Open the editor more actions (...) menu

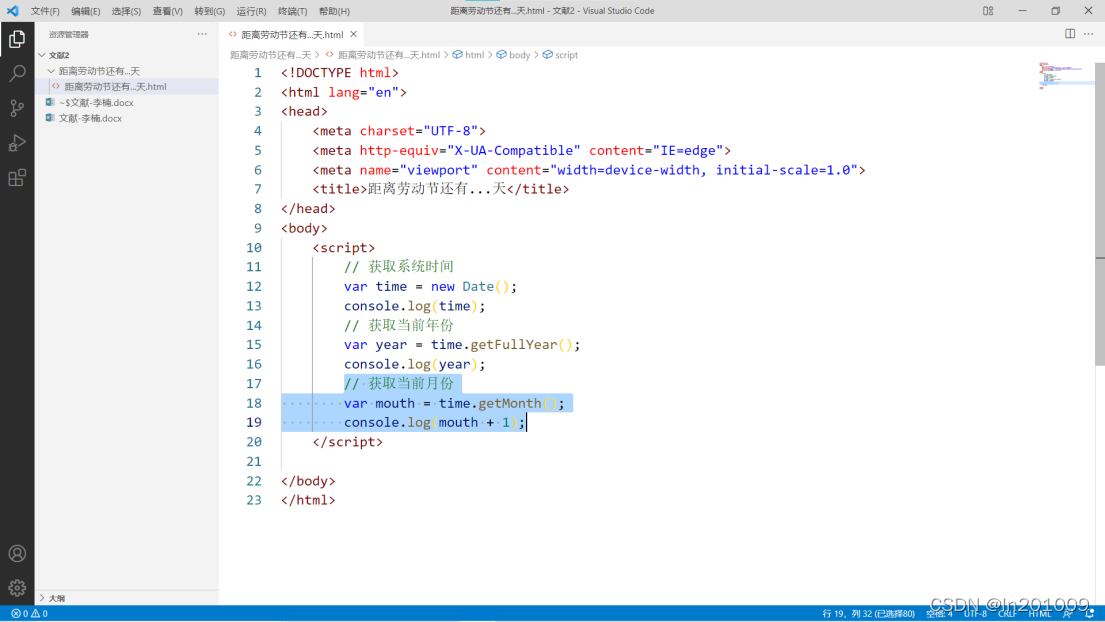point(1089,34)
